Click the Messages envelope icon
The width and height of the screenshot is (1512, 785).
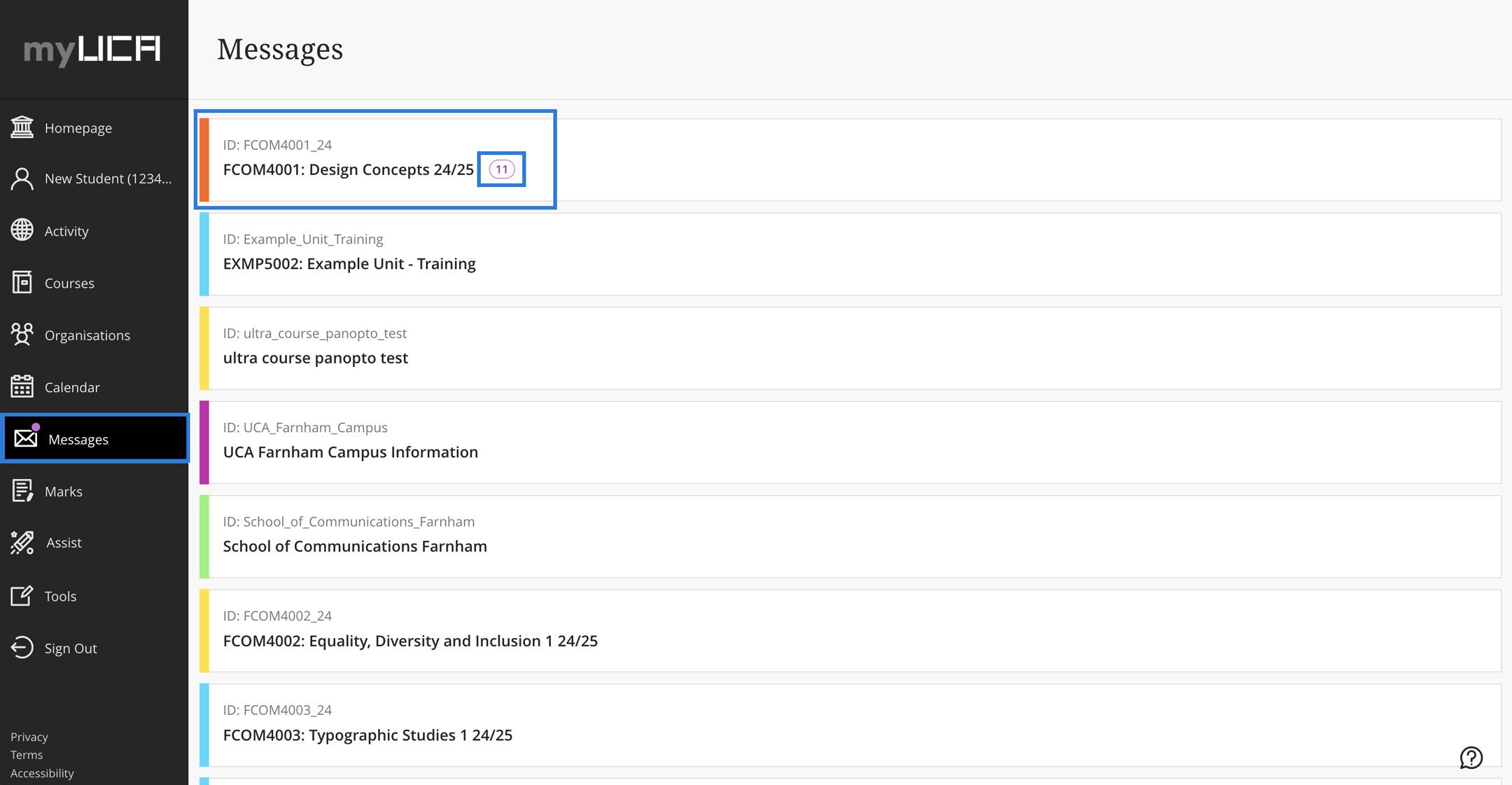(26, 438)
